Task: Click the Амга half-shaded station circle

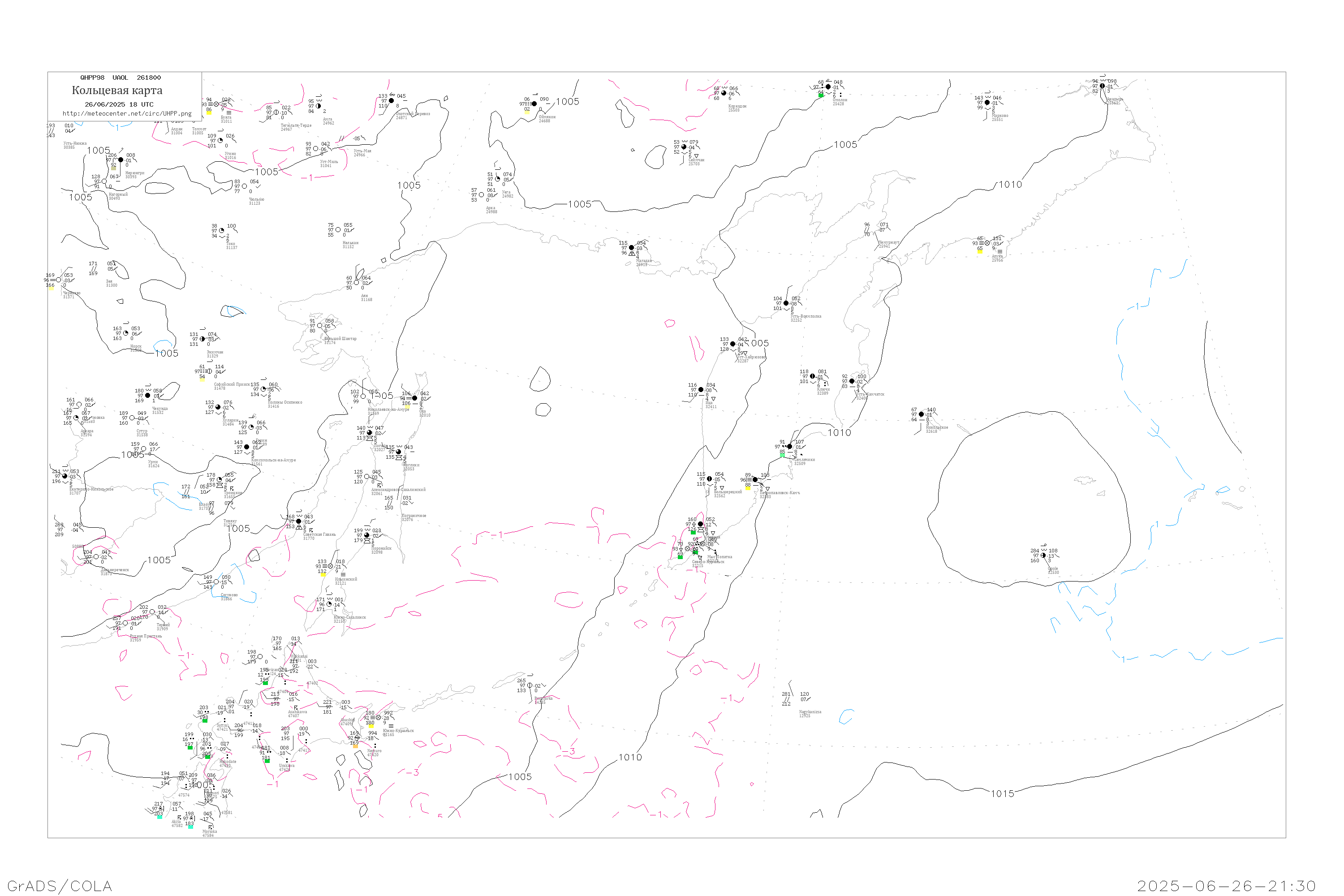Action: coord(318,106)
